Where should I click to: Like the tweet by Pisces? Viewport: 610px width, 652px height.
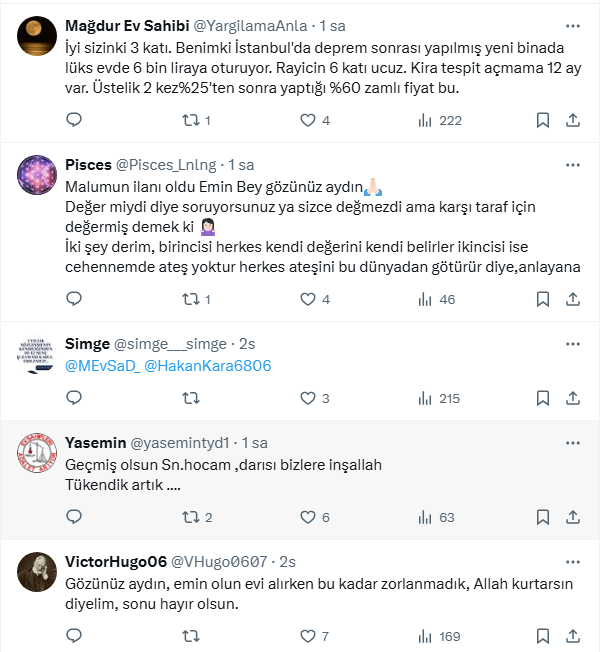tap(308, 299)
